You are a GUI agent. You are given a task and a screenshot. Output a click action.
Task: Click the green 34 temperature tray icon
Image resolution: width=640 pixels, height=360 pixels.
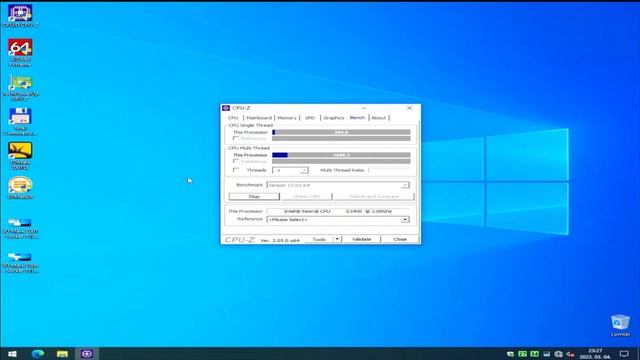534,354
